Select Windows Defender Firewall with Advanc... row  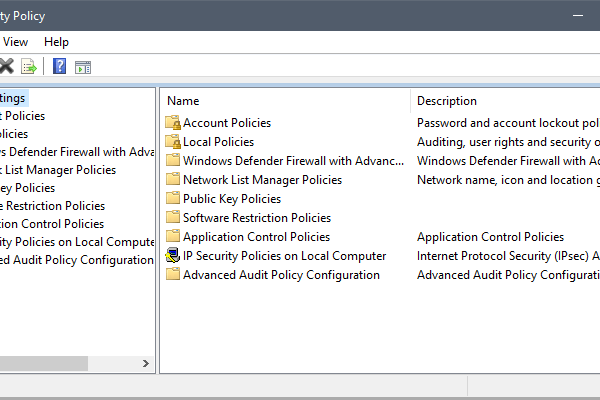click(x=293, y=161)
